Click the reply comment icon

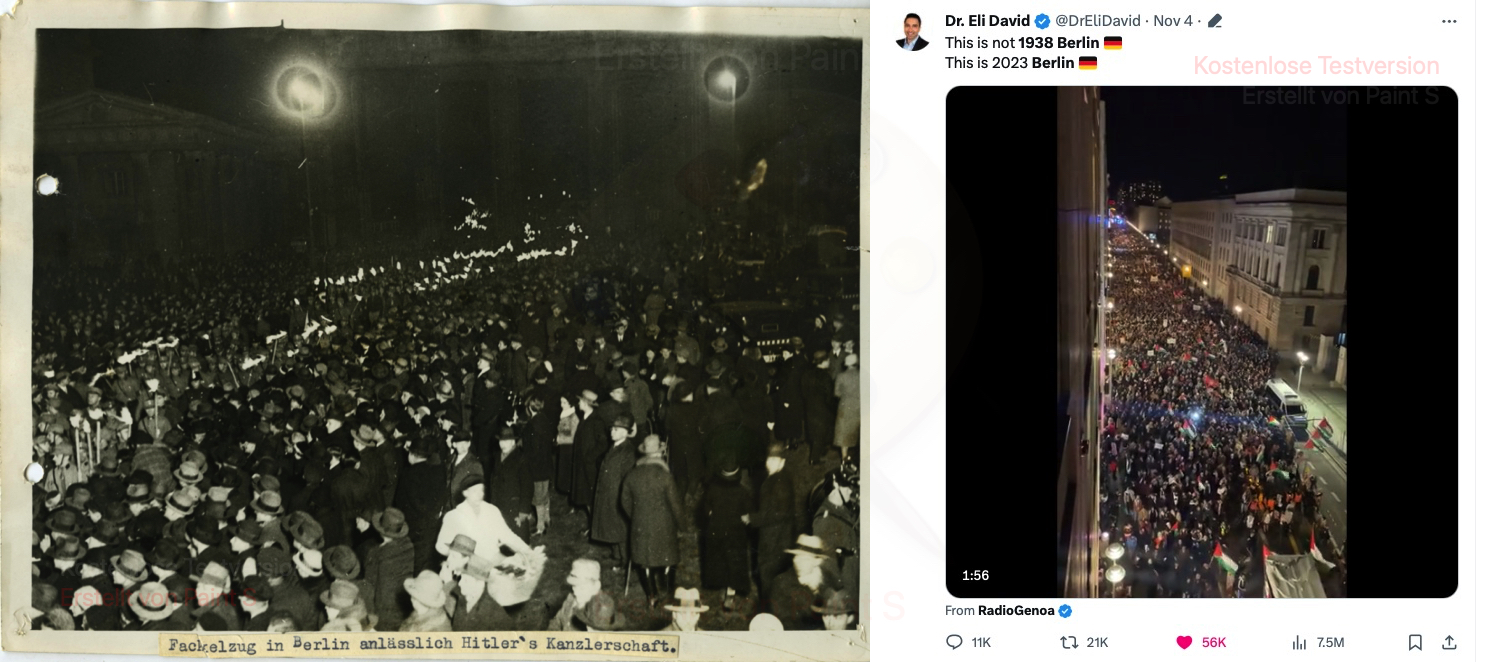click(x=954, y=642)
